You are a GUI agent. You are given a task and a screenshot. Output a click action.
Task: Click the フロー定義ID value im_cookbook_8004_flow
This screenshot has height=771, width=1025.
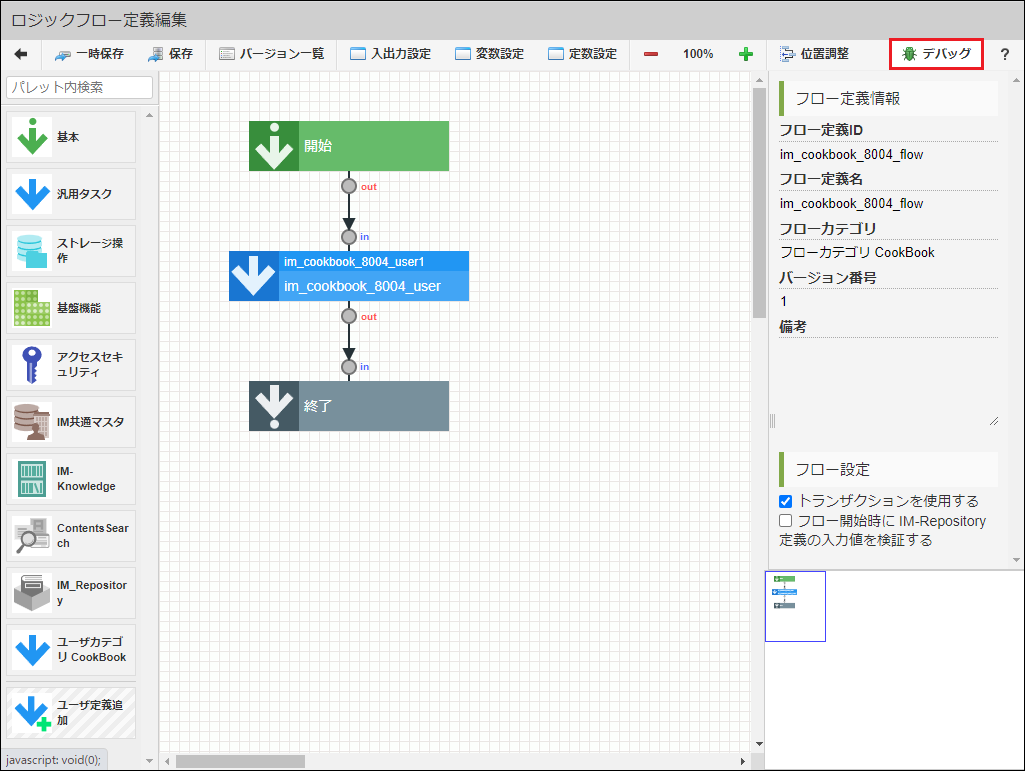pos(851,155)
